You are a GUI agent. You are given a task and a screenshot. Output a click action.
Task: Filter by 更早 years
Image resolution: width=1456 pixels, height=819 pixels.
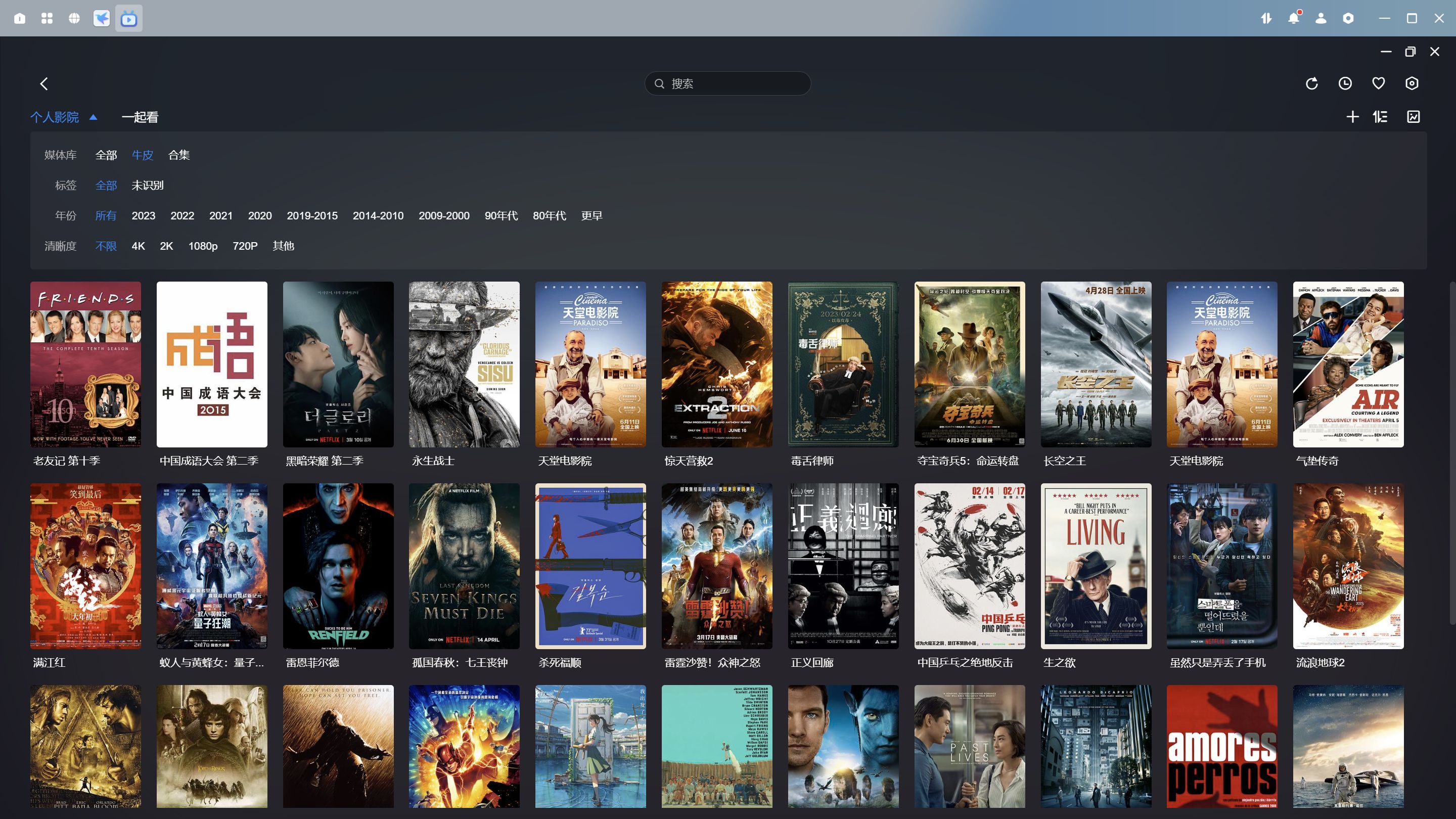tap(592, 216)
